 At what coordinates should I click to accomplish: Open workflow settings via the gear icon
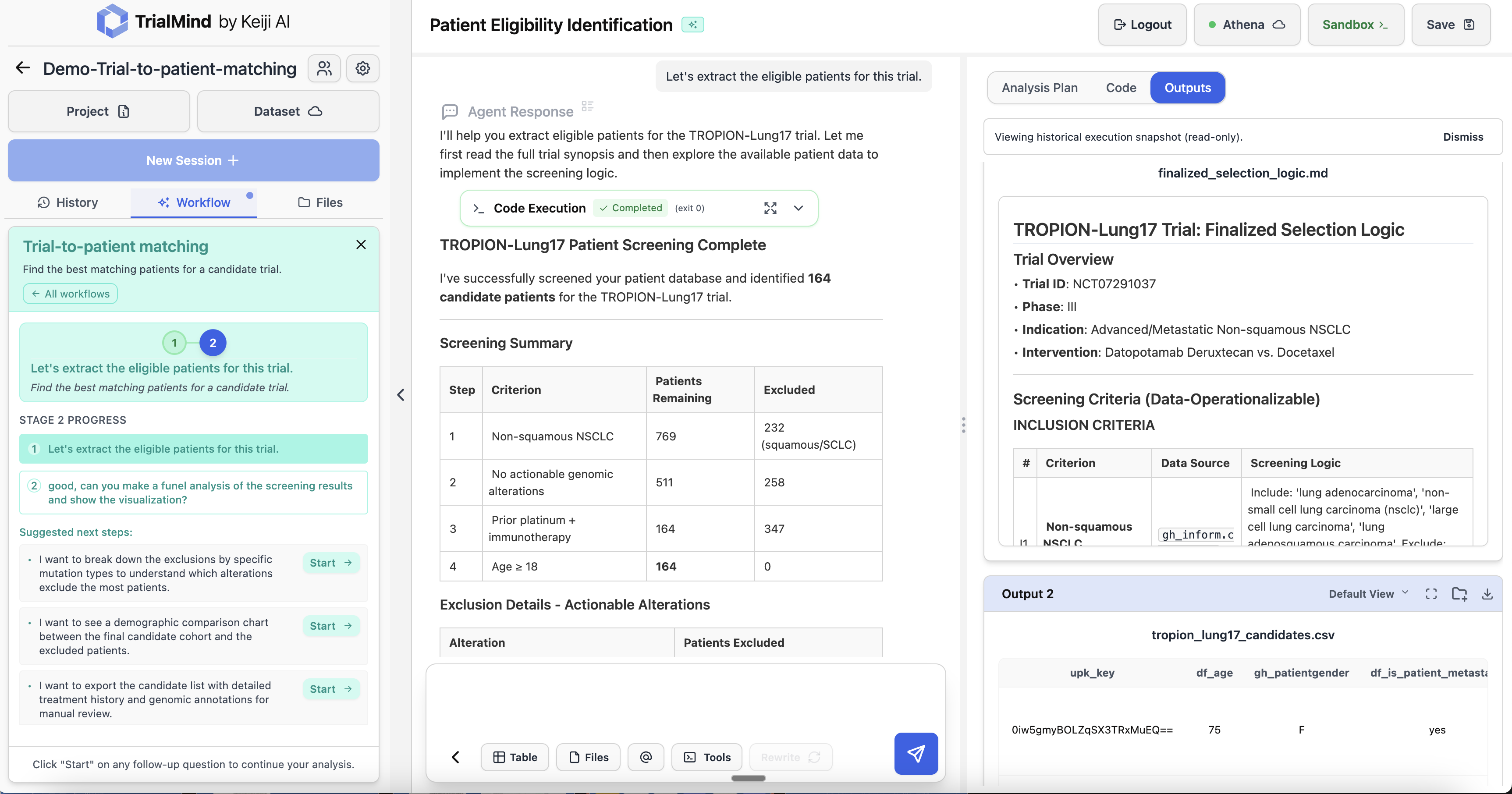click(x=363, y=68)
